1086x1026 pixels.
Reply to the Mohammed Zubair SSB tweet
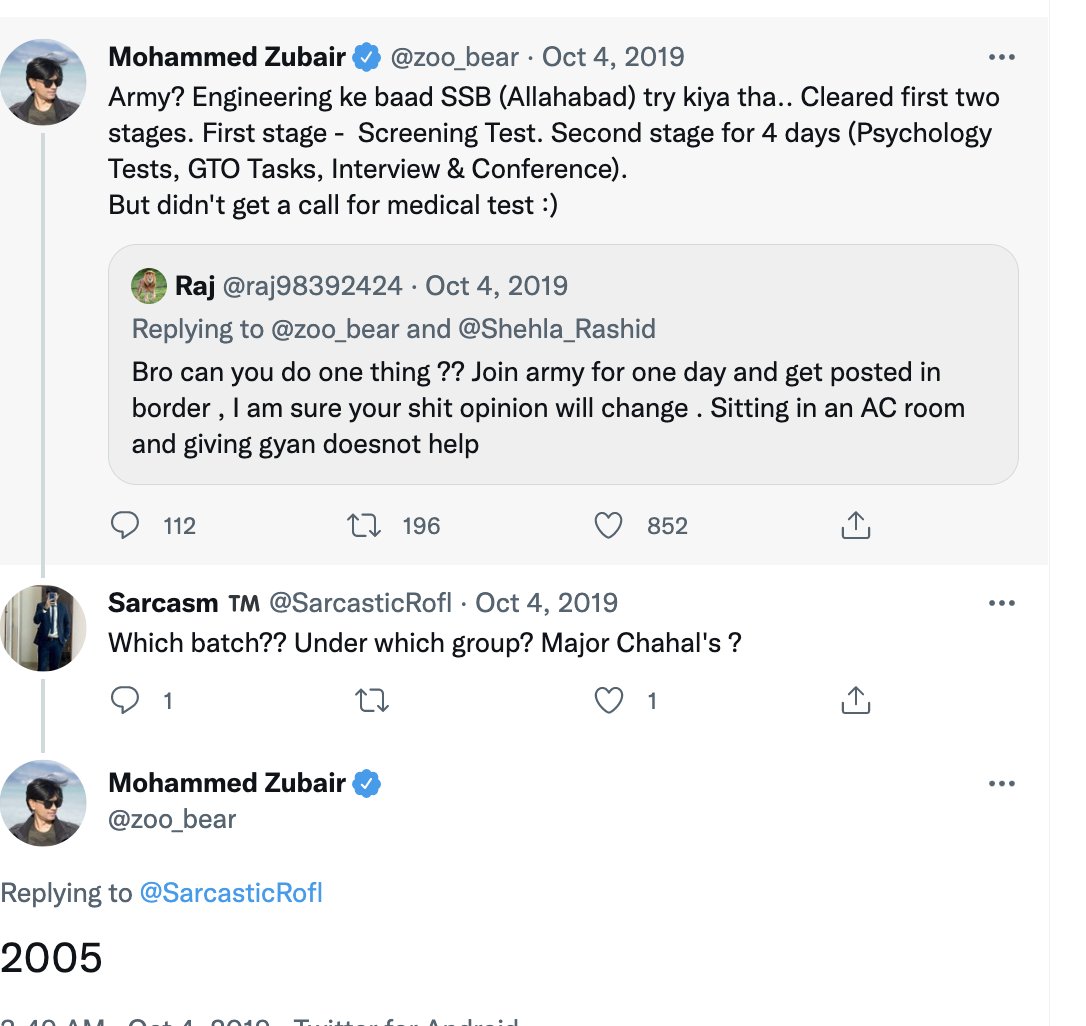125,525
